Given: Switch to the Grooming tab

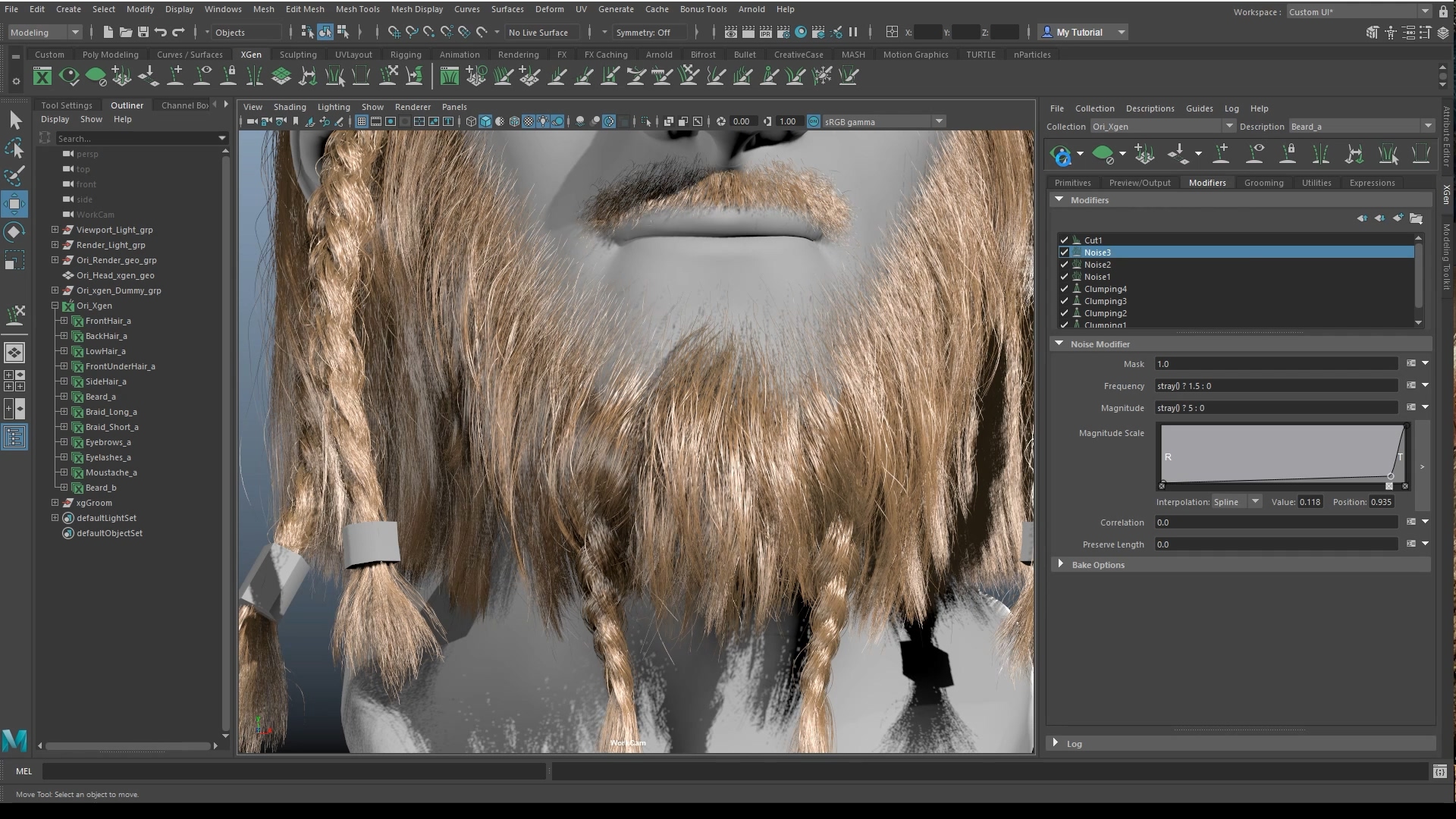Looking at the screenshot, I should [1263, 183].
